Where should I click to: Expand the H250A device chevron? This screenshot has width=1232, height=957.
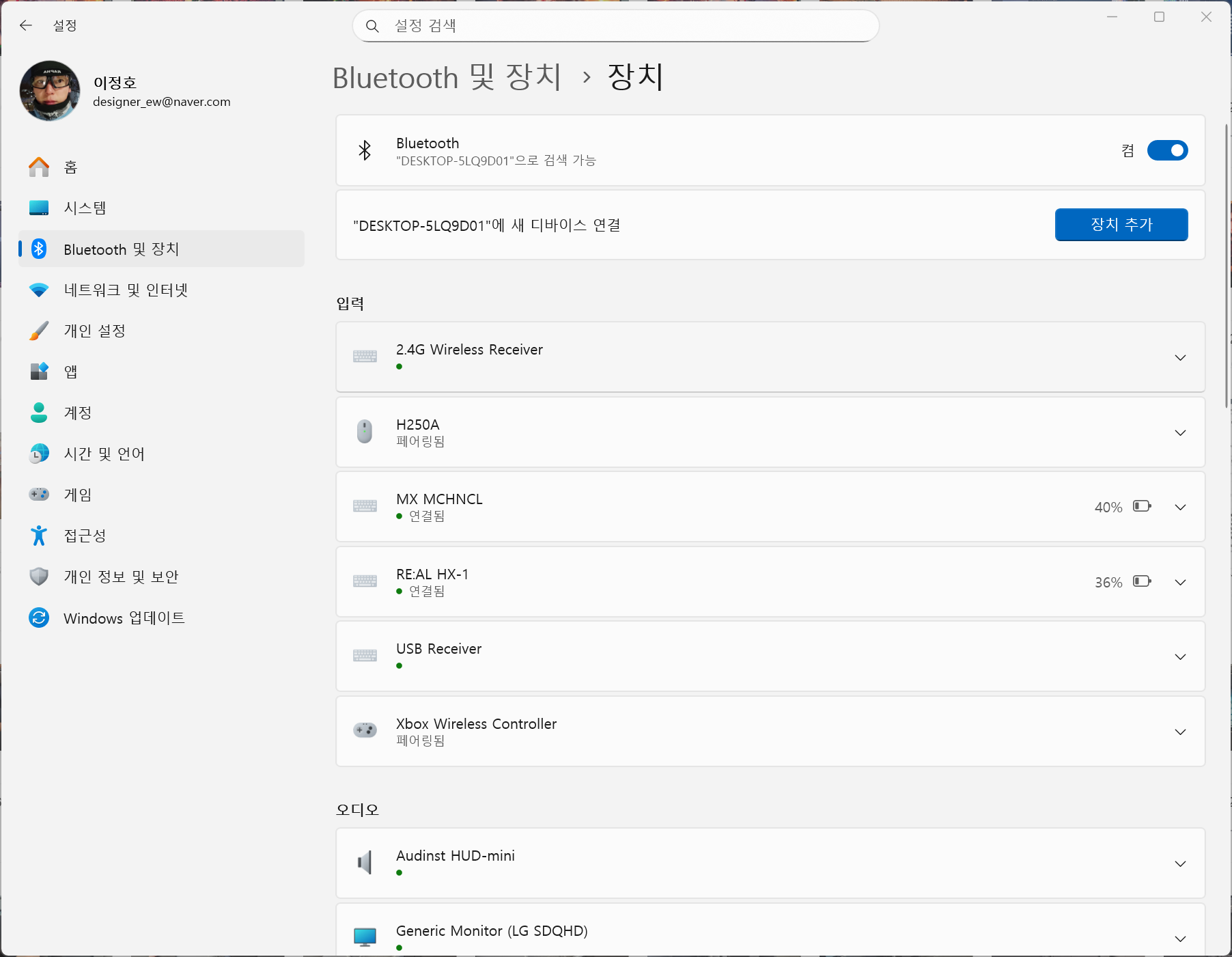pos(1180,432)
